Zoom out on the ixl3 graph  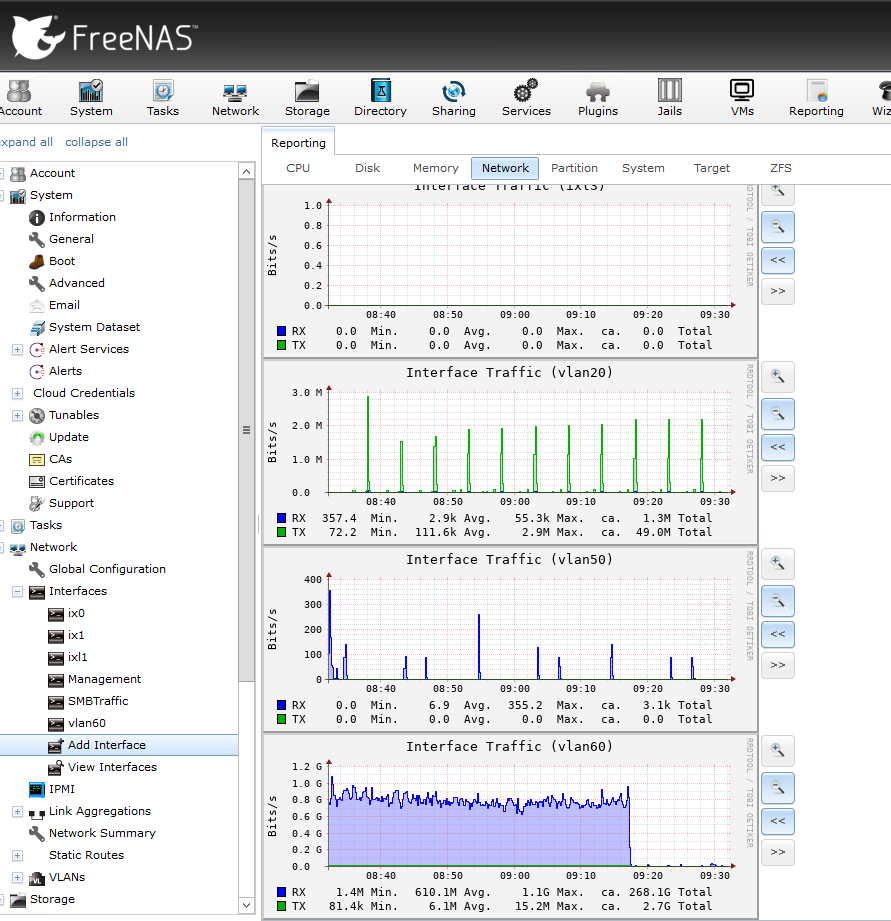tap(778, 227)
